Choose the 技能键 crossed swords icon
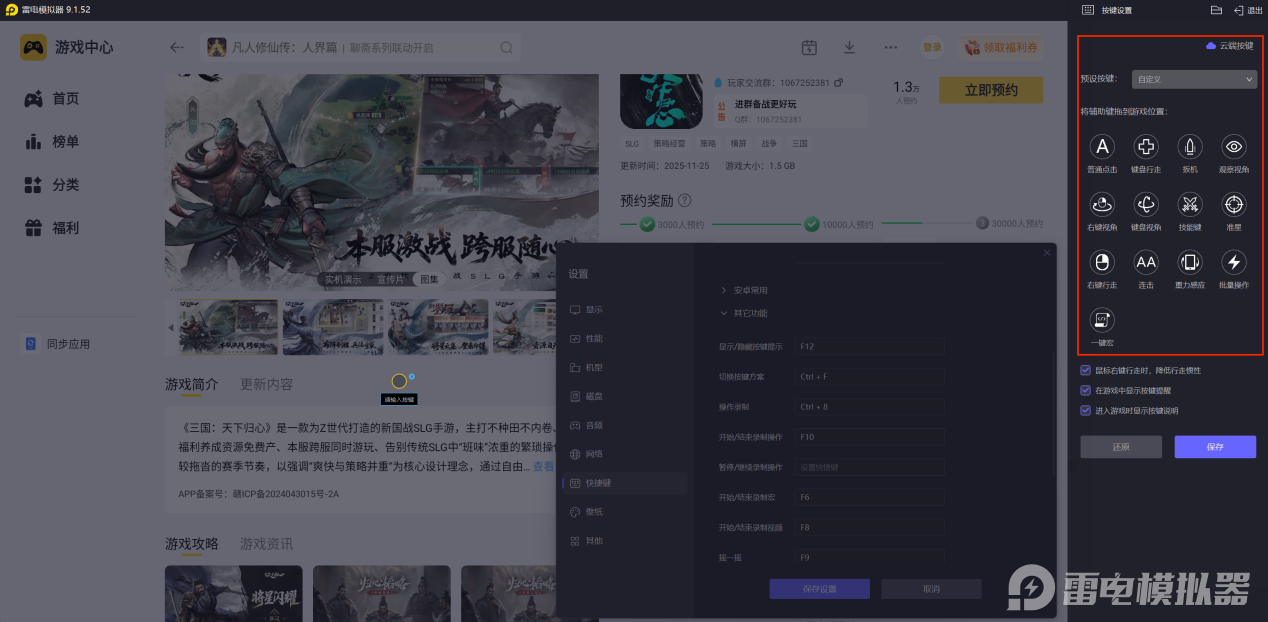This screenshot has width=1268, height=622. (x=1190, y=205)
